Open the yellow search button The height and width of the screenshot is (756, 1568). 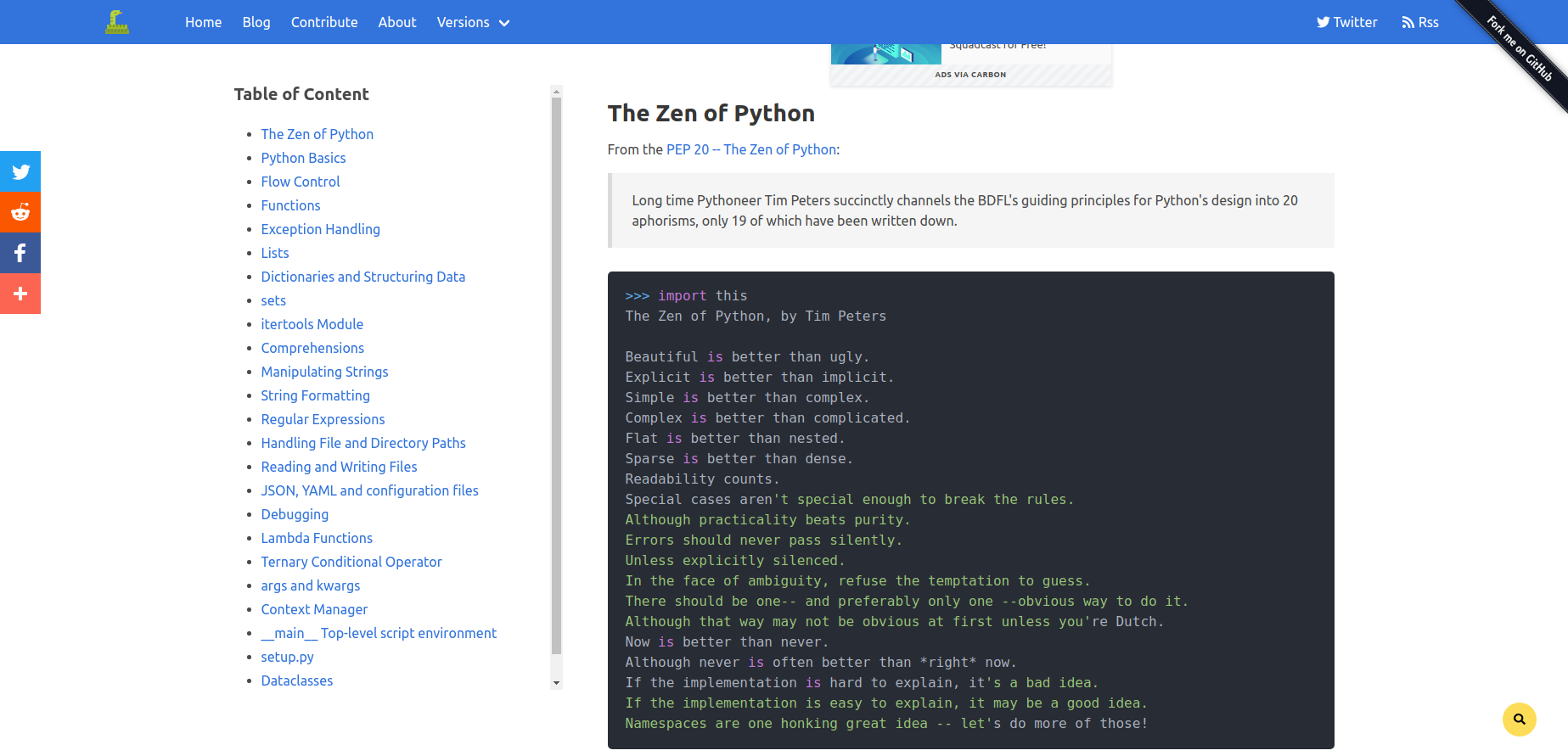pyautogui.click(x=1520, y=720)
